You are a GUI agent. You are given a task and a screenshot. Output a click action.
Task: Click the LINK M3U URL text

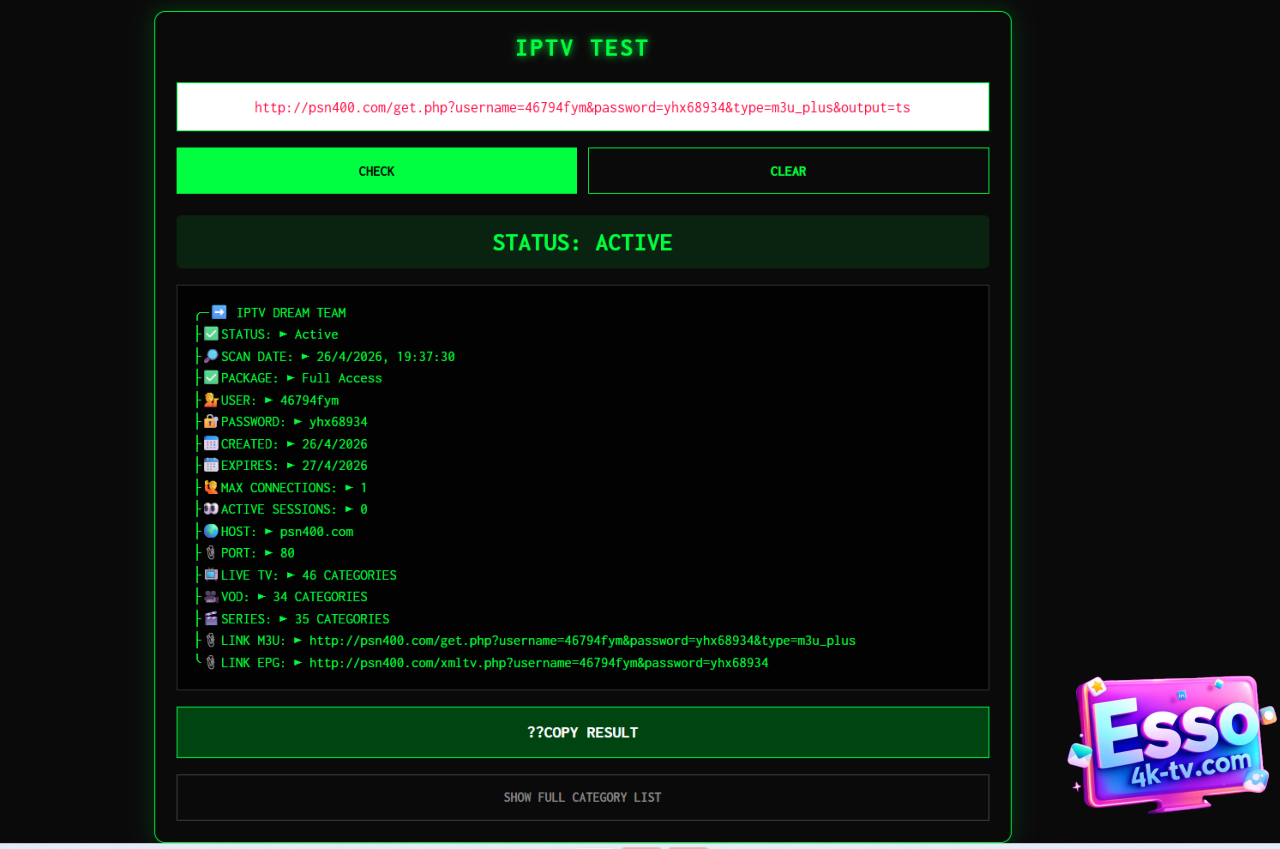pos(582,640)
